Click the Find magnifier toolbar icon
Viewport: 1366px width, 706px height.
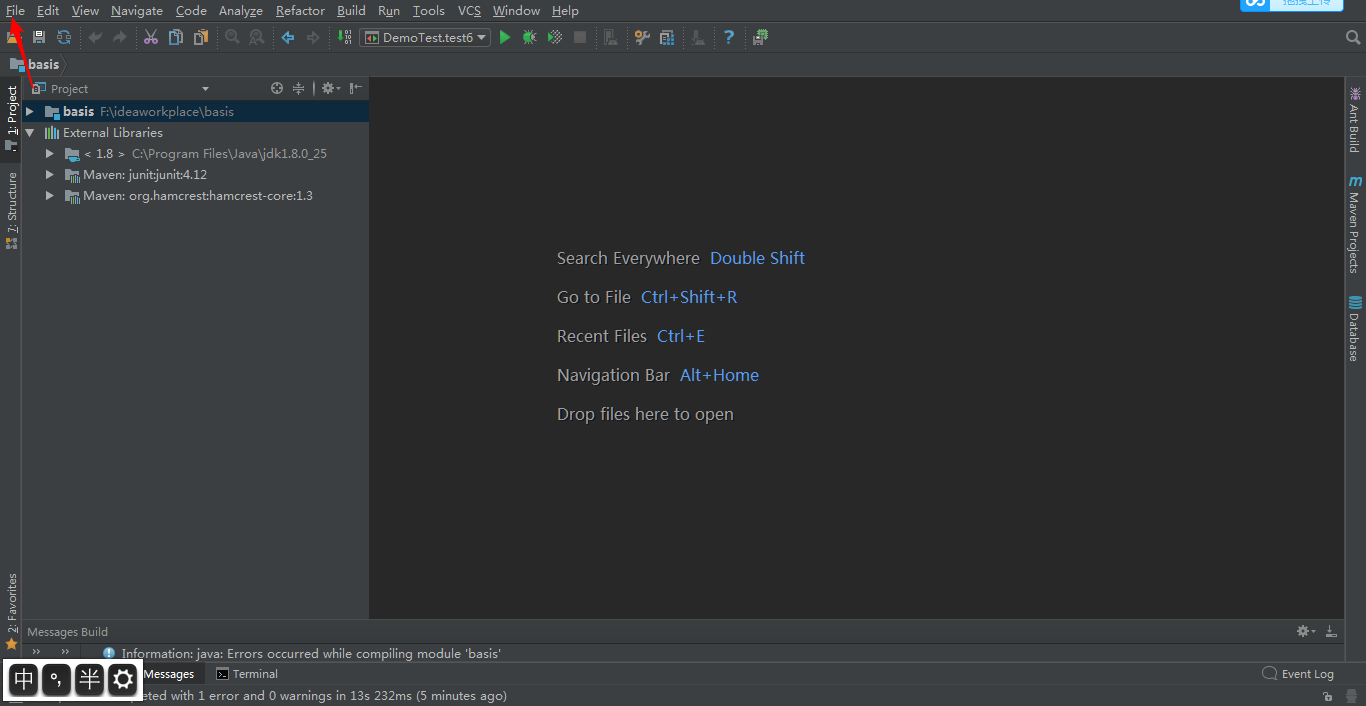coord(232,37)
